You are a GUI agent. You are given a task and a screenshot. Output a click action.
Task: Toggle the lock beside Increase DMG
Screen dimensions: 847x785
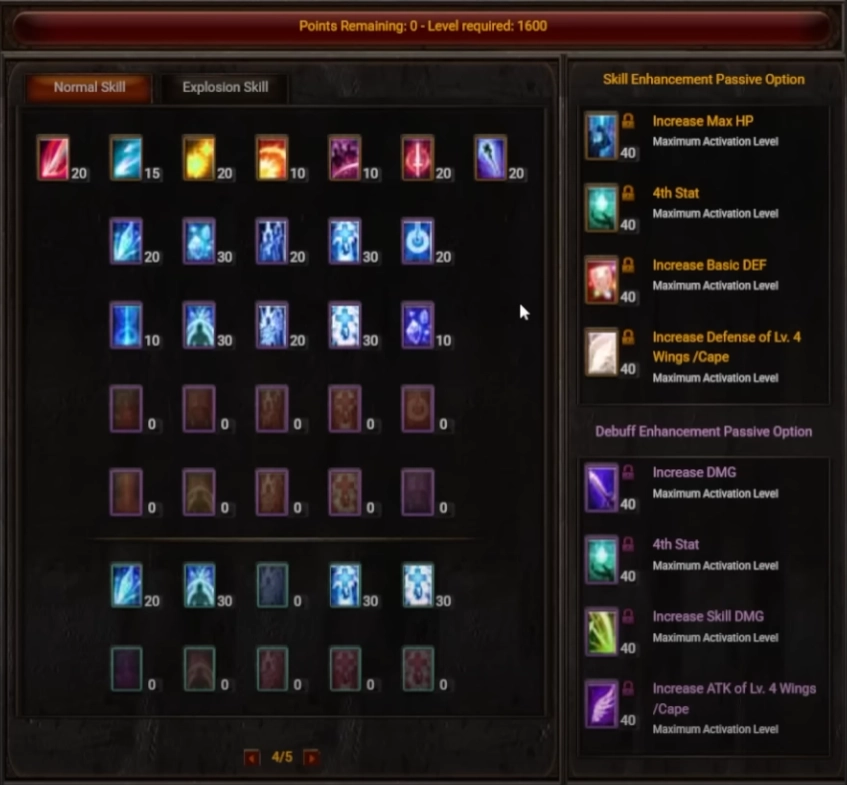(628, 472)
